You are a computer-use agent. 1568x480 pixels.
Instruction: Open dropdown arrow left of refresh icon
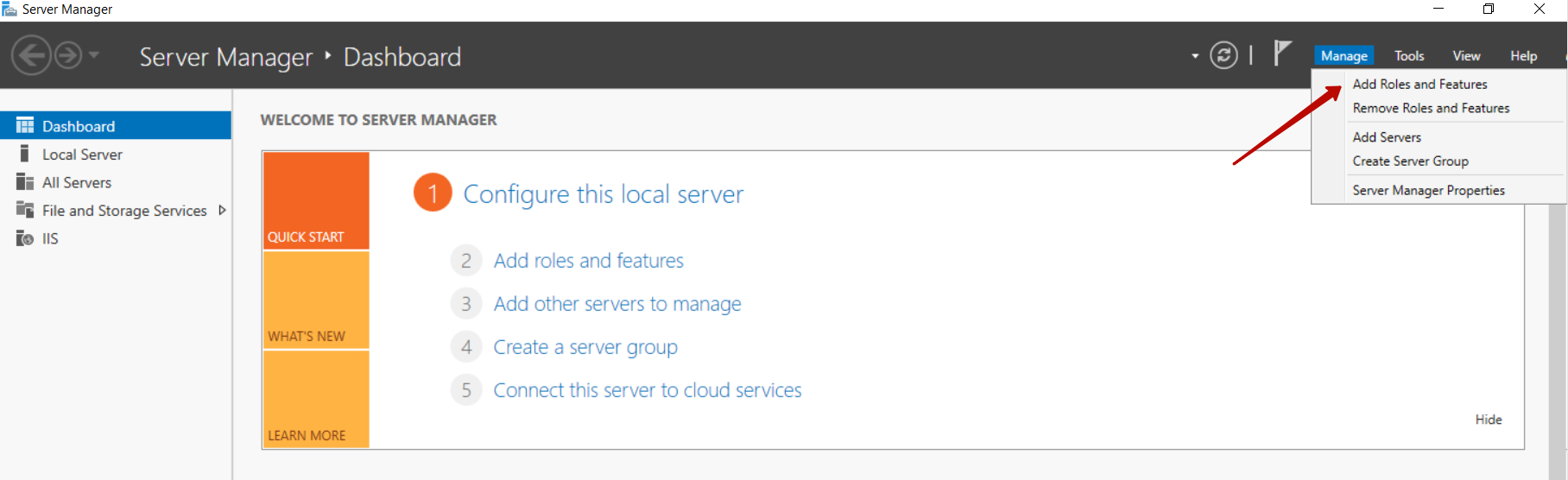tap(1195, 57)
